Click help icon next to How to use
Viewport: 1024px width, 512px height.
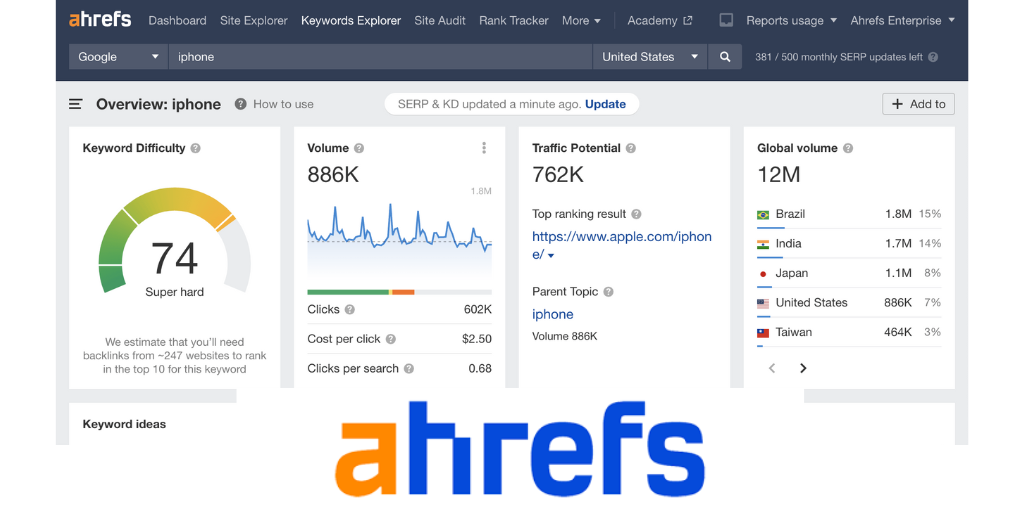(240, 104)
